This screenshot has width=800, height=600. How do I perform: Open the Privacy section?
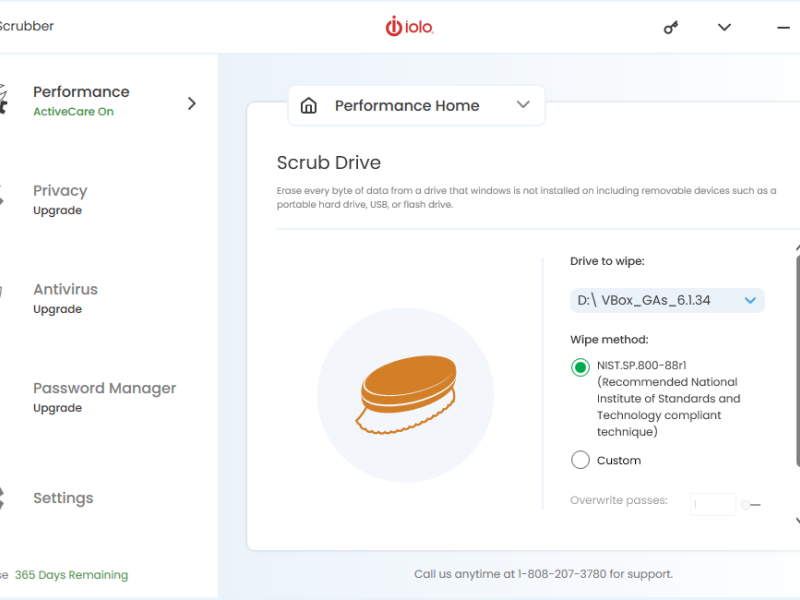point(60,191)
